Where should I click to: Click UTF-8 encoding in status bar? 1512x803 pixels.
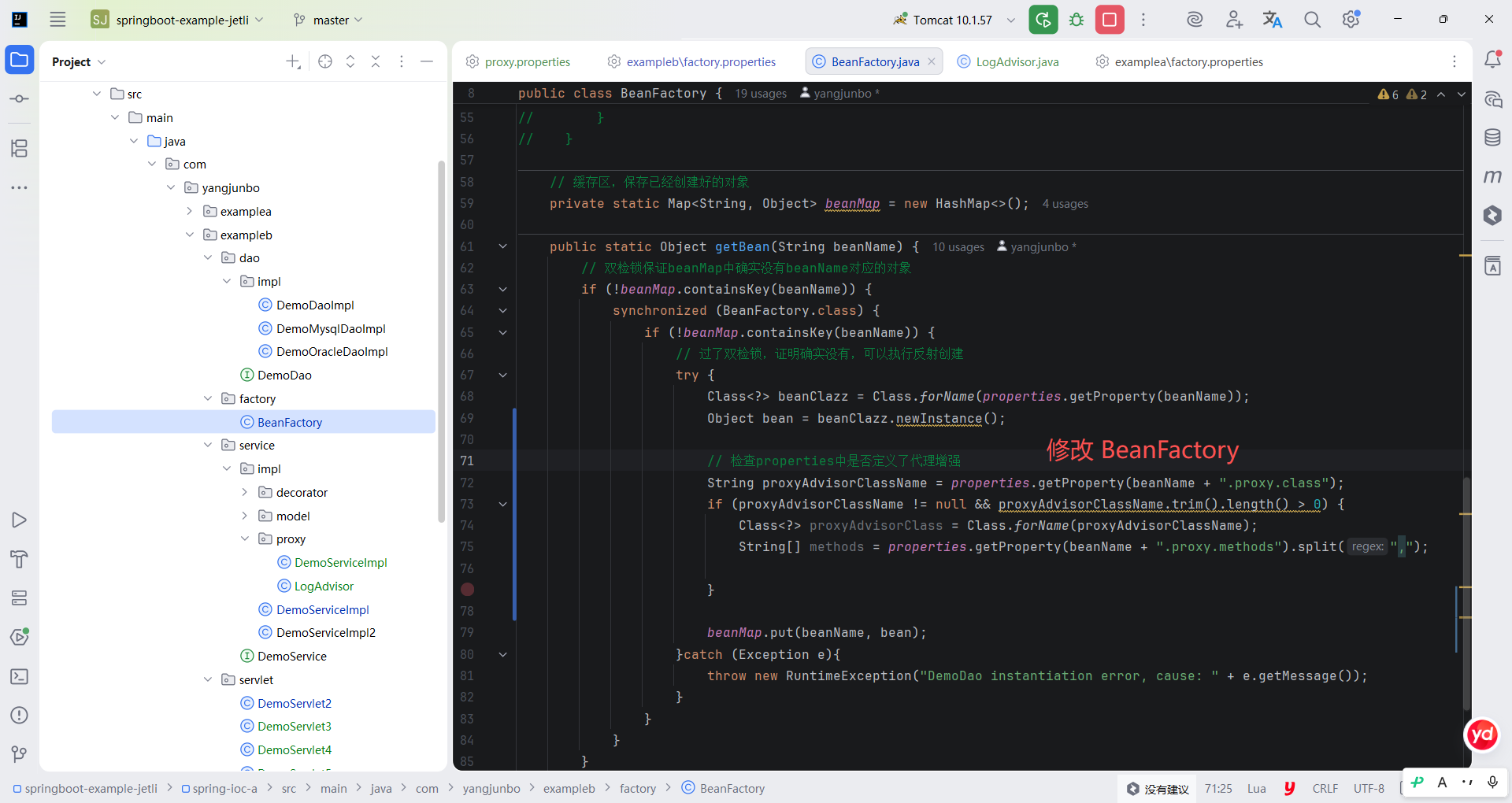(1369, 788)
